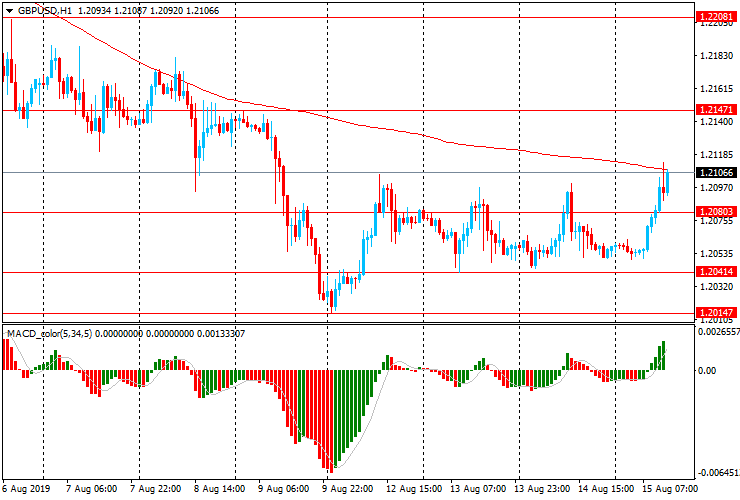Click the current price label 1.21066
Screen dimensions: 740x500
coord(716,173)
